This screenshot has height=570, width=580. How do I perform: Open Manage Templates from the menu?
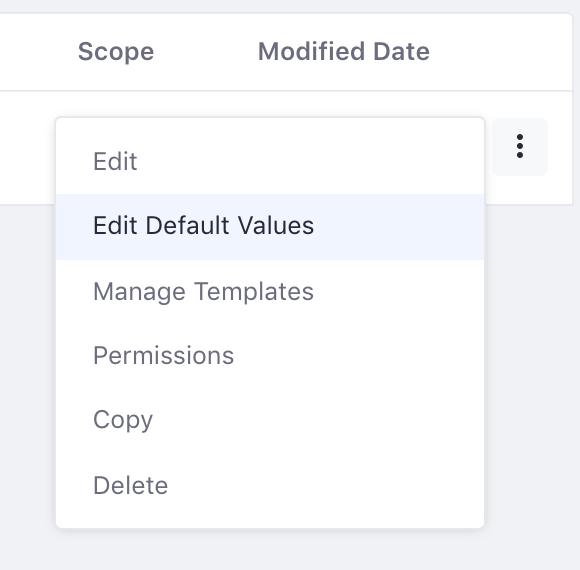(x=270, y=291)
